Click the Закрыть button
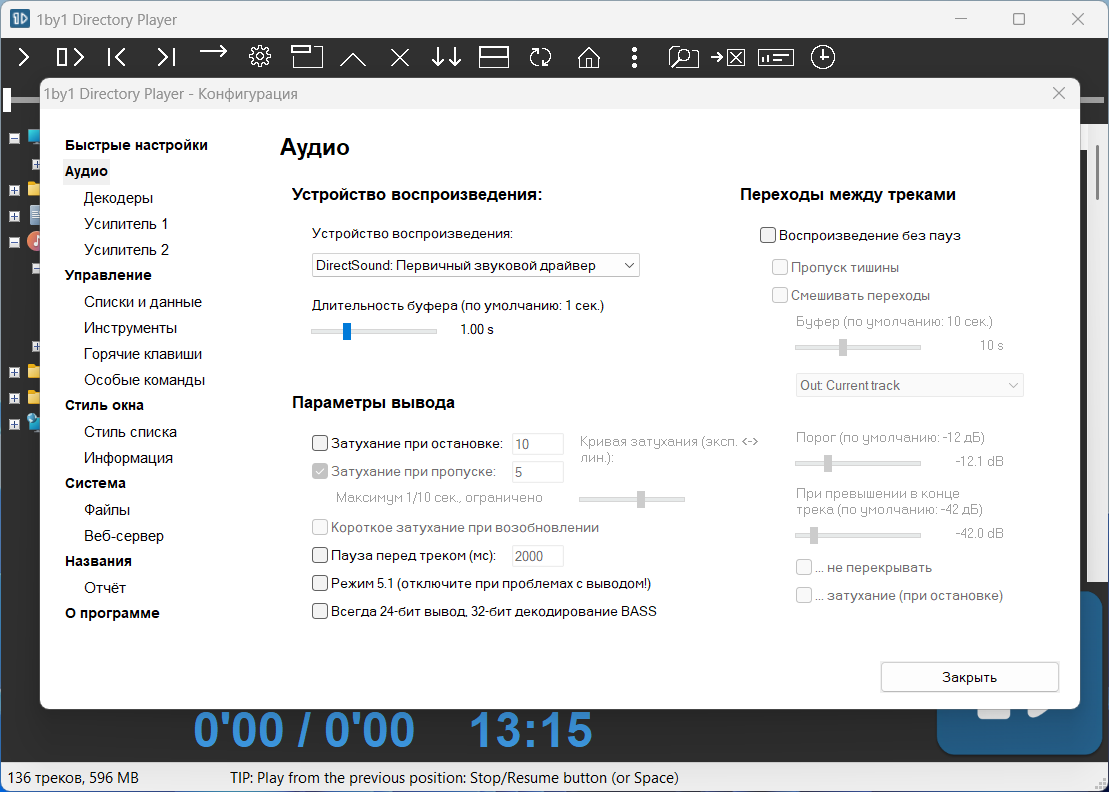Screen dimensions: 1109x792 click(970, 677)
